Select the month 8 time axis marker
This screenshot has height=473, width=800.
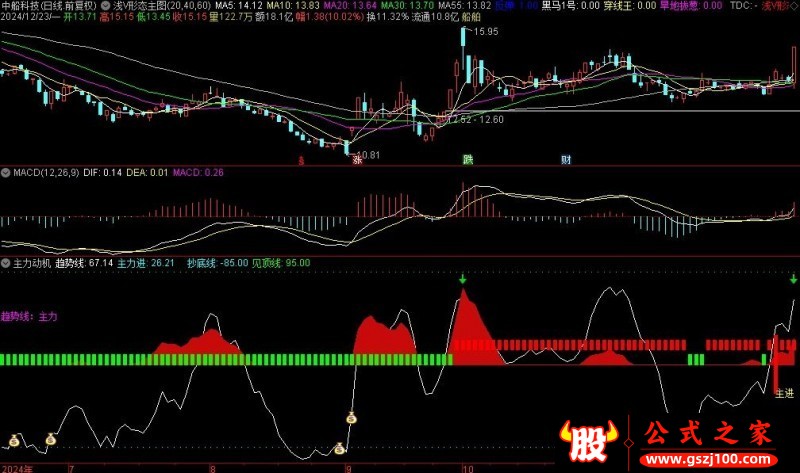pos(213,469)
